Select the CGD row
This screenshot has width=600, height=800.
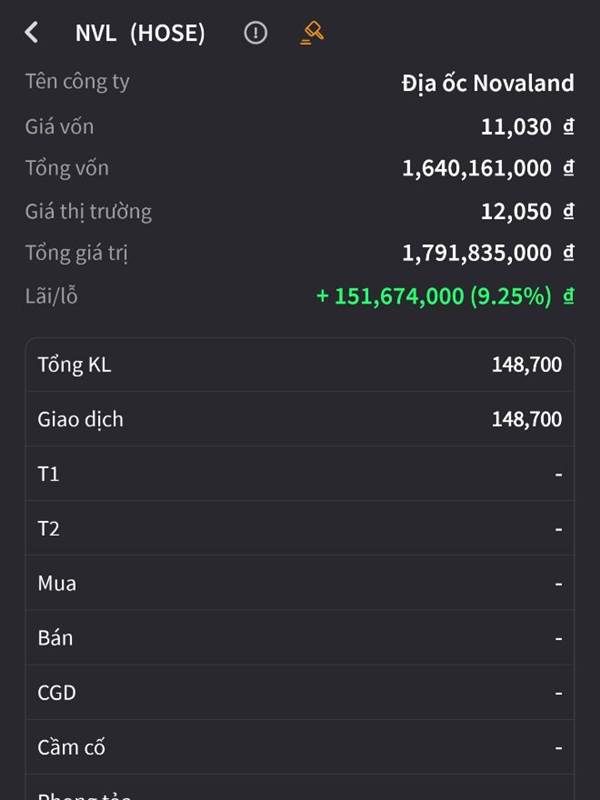[x=300, y=692]
